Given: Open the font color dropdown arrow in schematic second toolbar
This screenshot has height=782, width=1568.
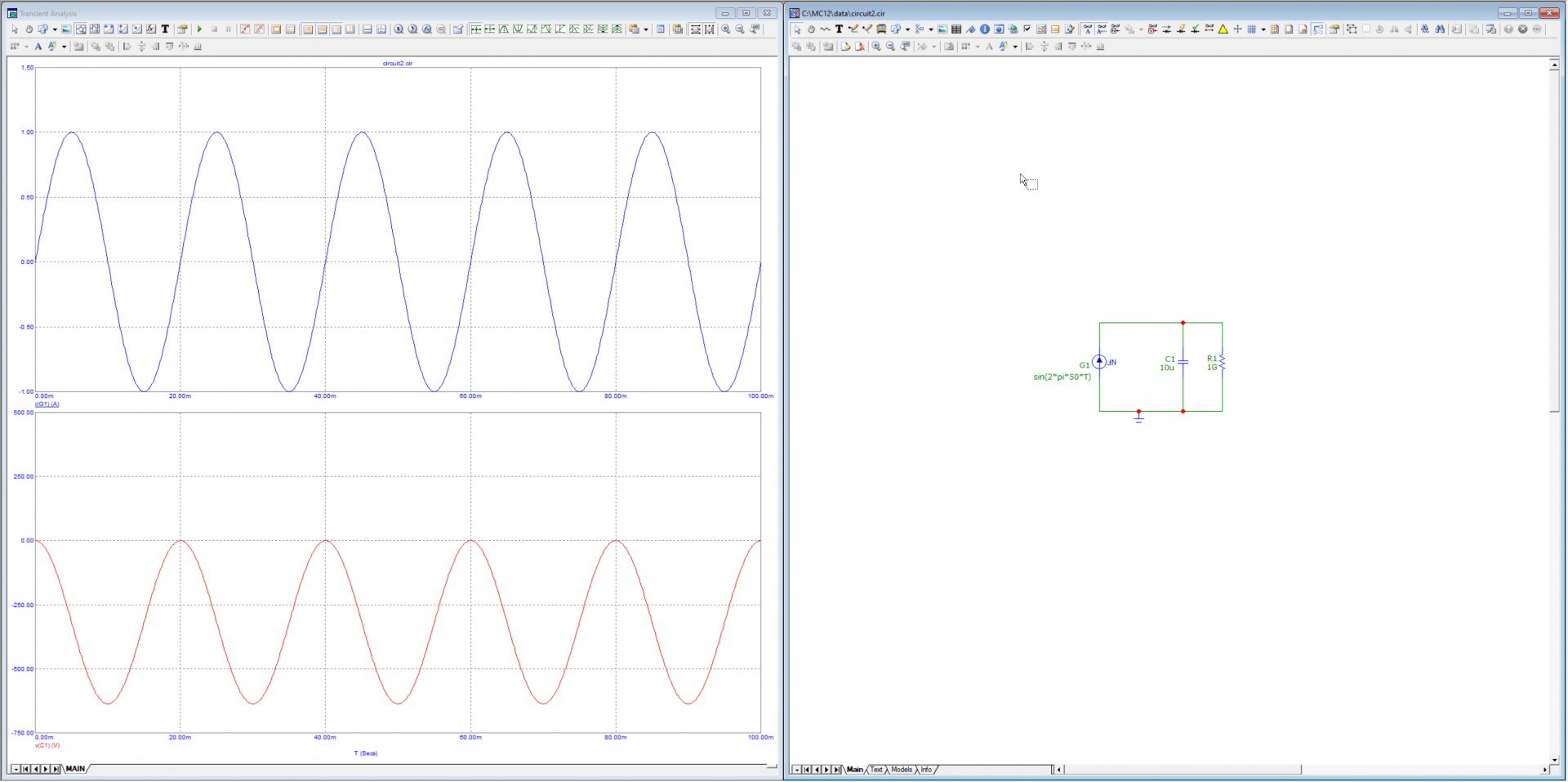Looking at the screenshot, I should click(x=1015, y=47).
